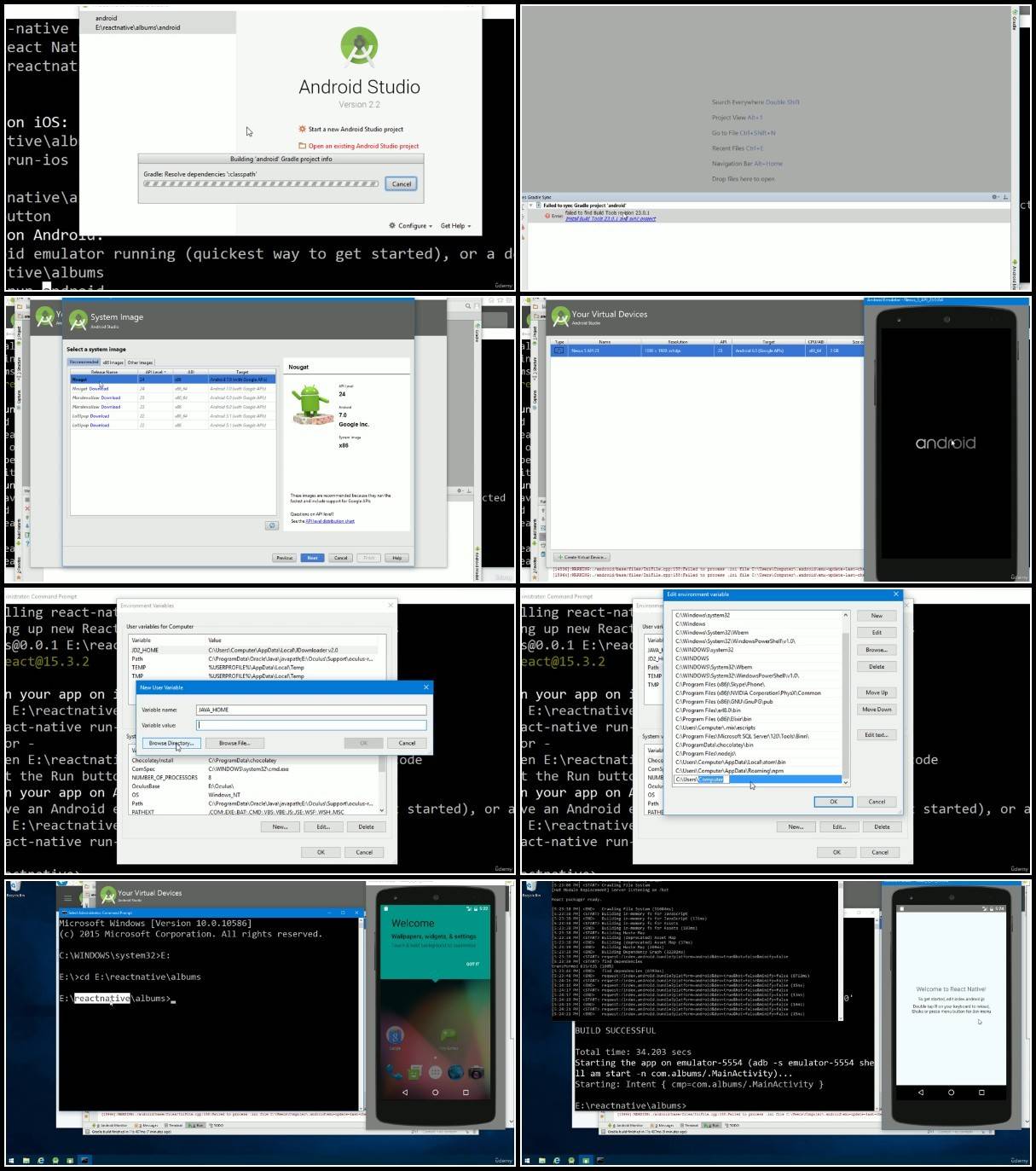Viewport: 1036px width, 1171px height.
Task: Select the C:\Program Files\nodejs\ path entry
Action: click(756, 753)
